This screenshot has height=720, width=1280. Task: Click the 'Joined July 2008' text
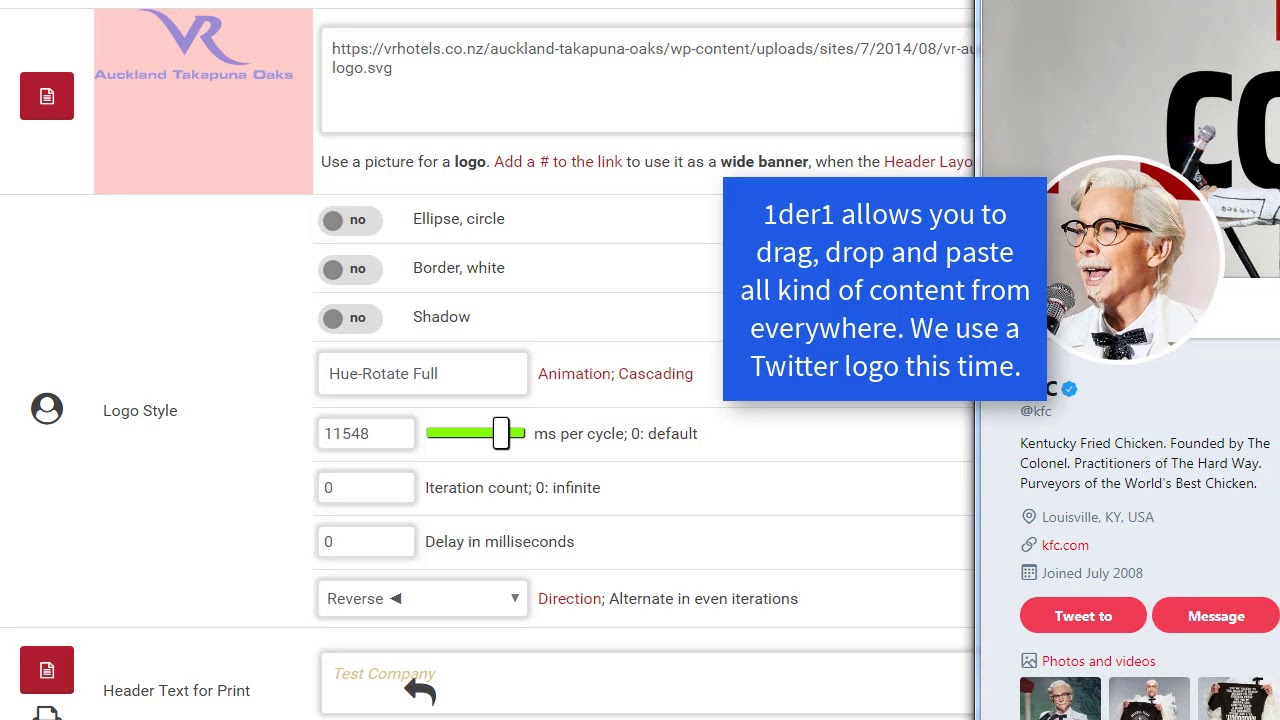[1092, 573]
